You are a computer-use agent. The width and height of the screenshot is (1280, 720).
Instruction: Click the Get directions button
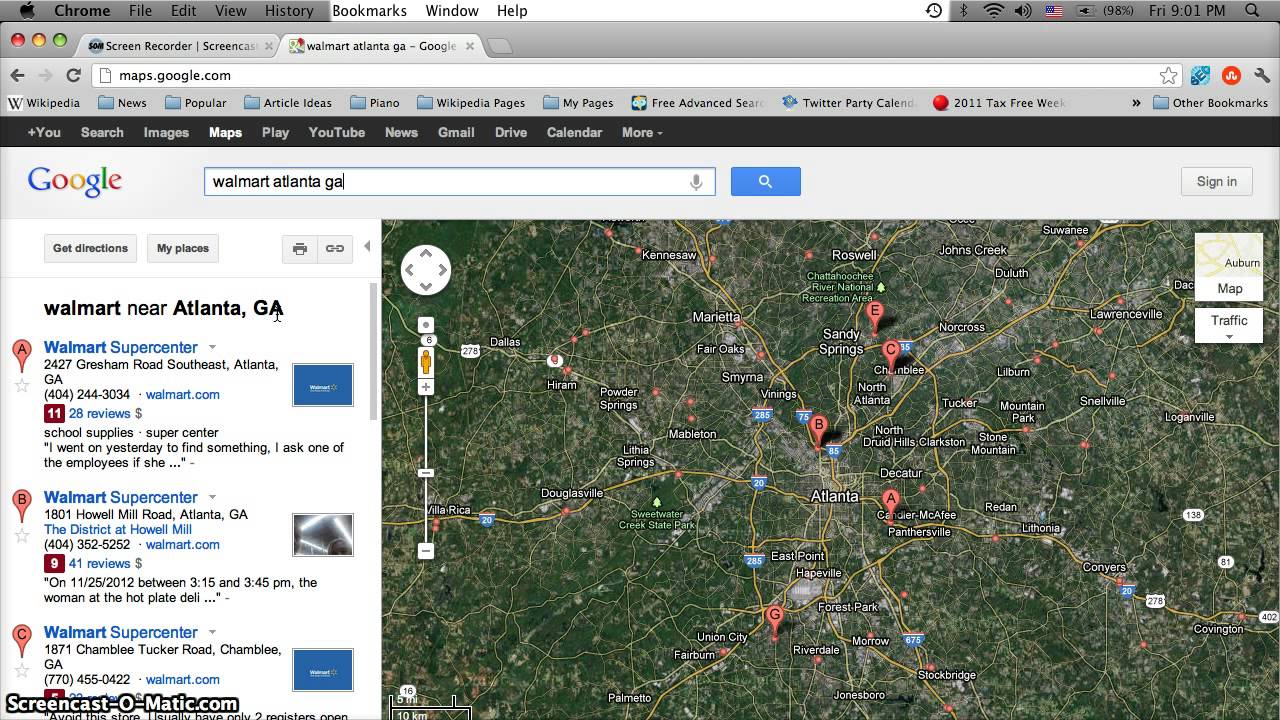[x=90, y=249]
